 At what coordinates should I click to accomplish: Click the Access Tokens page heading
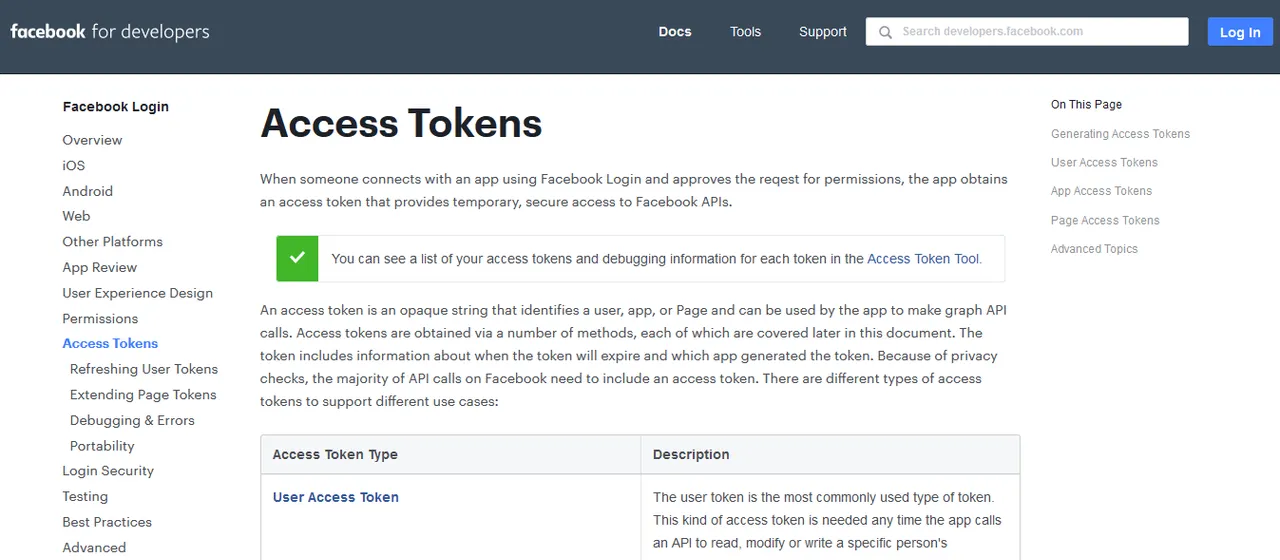[401, 124]
